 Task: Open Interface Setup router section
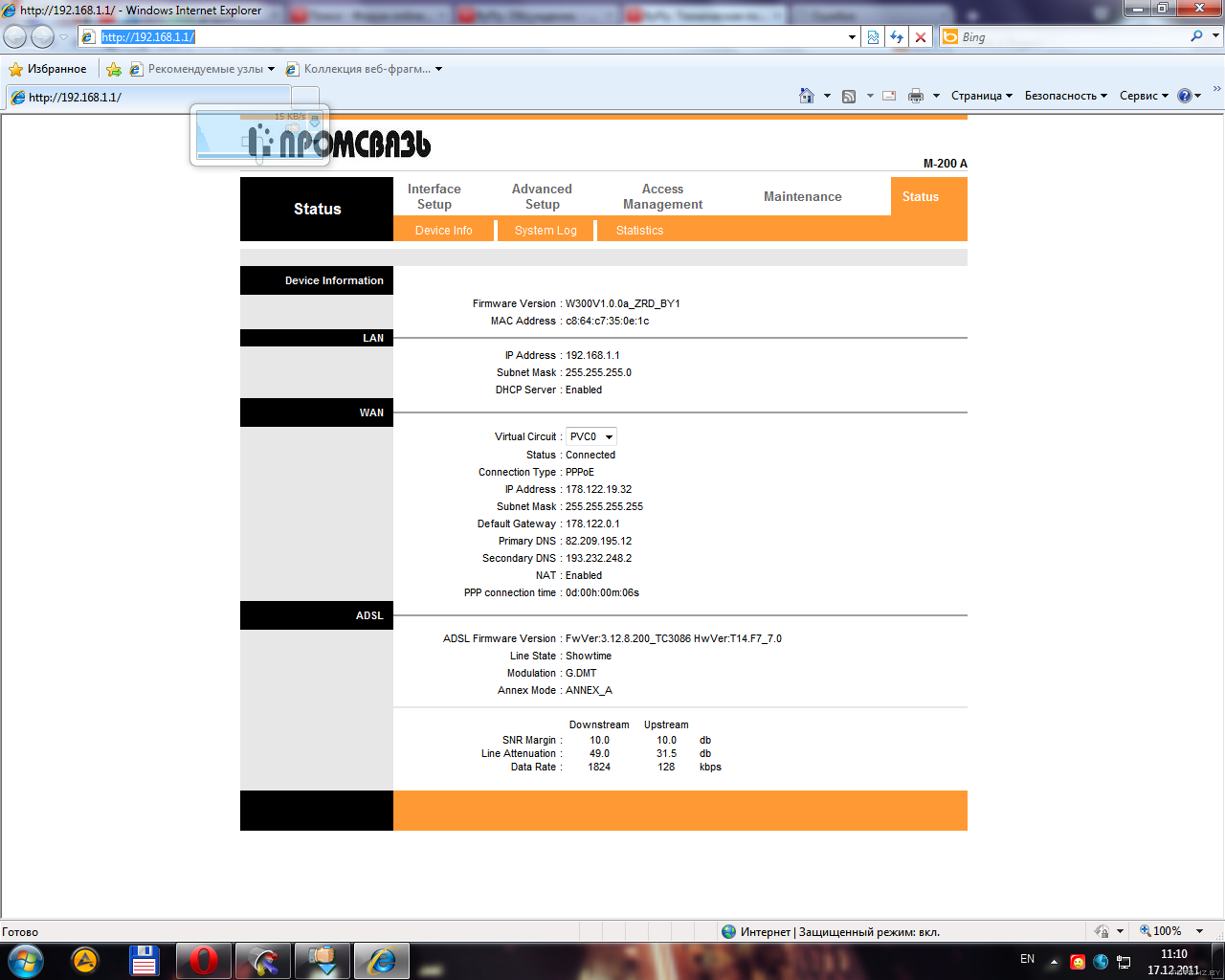(434, 196)
